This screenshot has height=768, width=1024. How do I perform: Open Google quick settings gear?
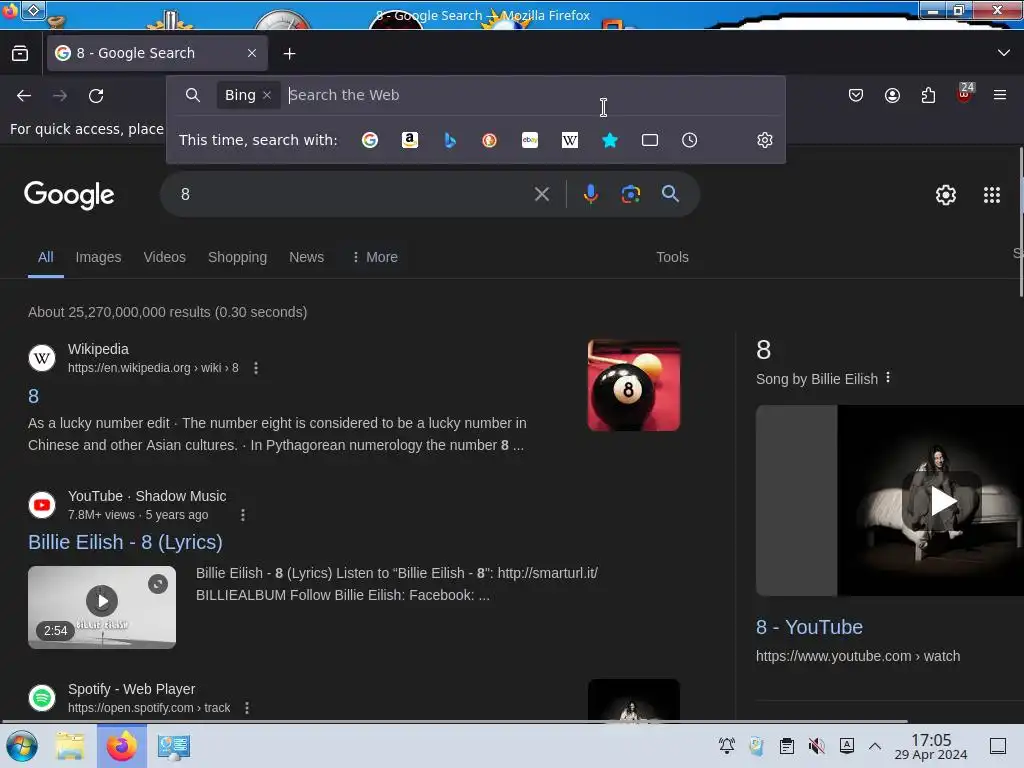[946, 195]
